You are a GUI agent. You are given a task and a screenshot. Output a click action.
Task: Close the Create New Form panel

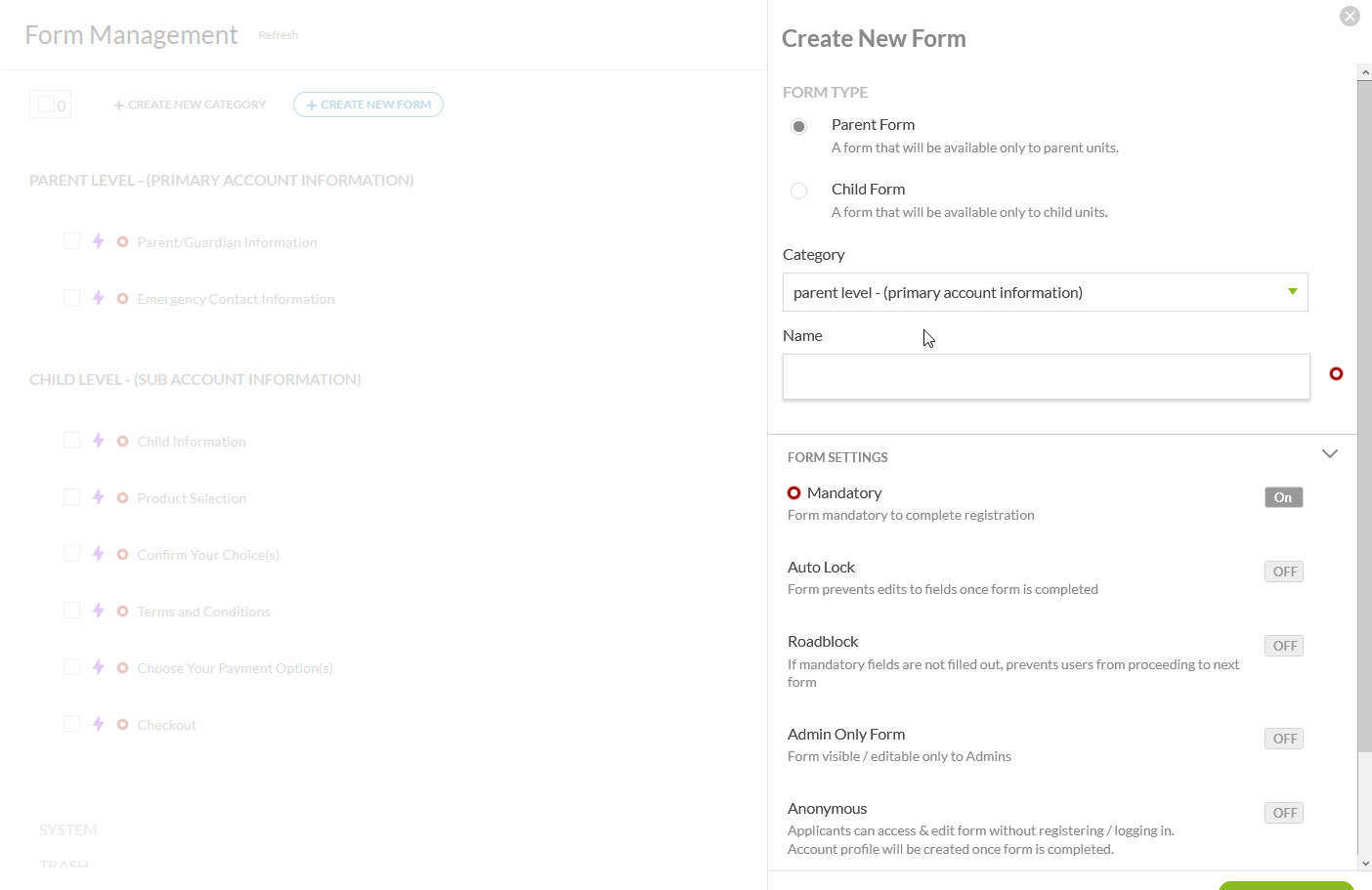(1350, 16)
